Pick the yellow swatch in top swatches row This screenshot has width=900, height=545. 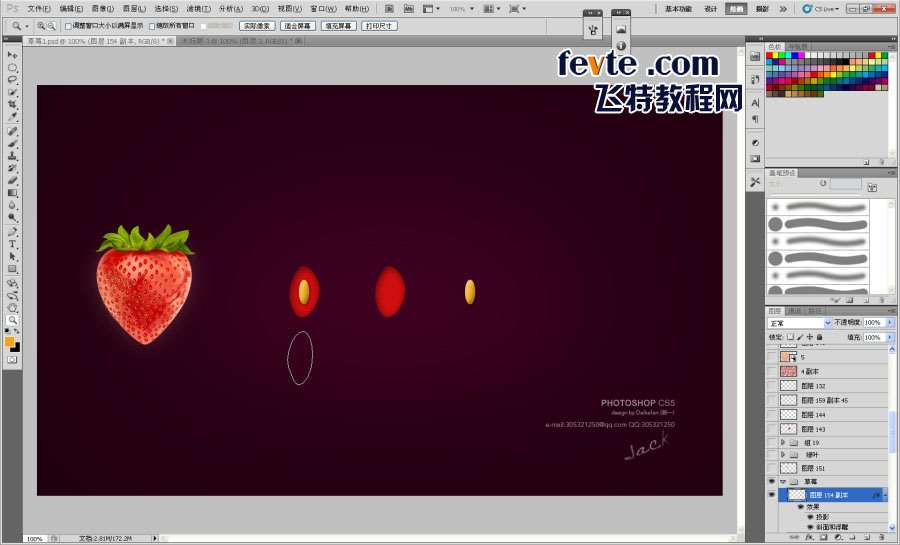pyautogui.click(x=777, y=56)
